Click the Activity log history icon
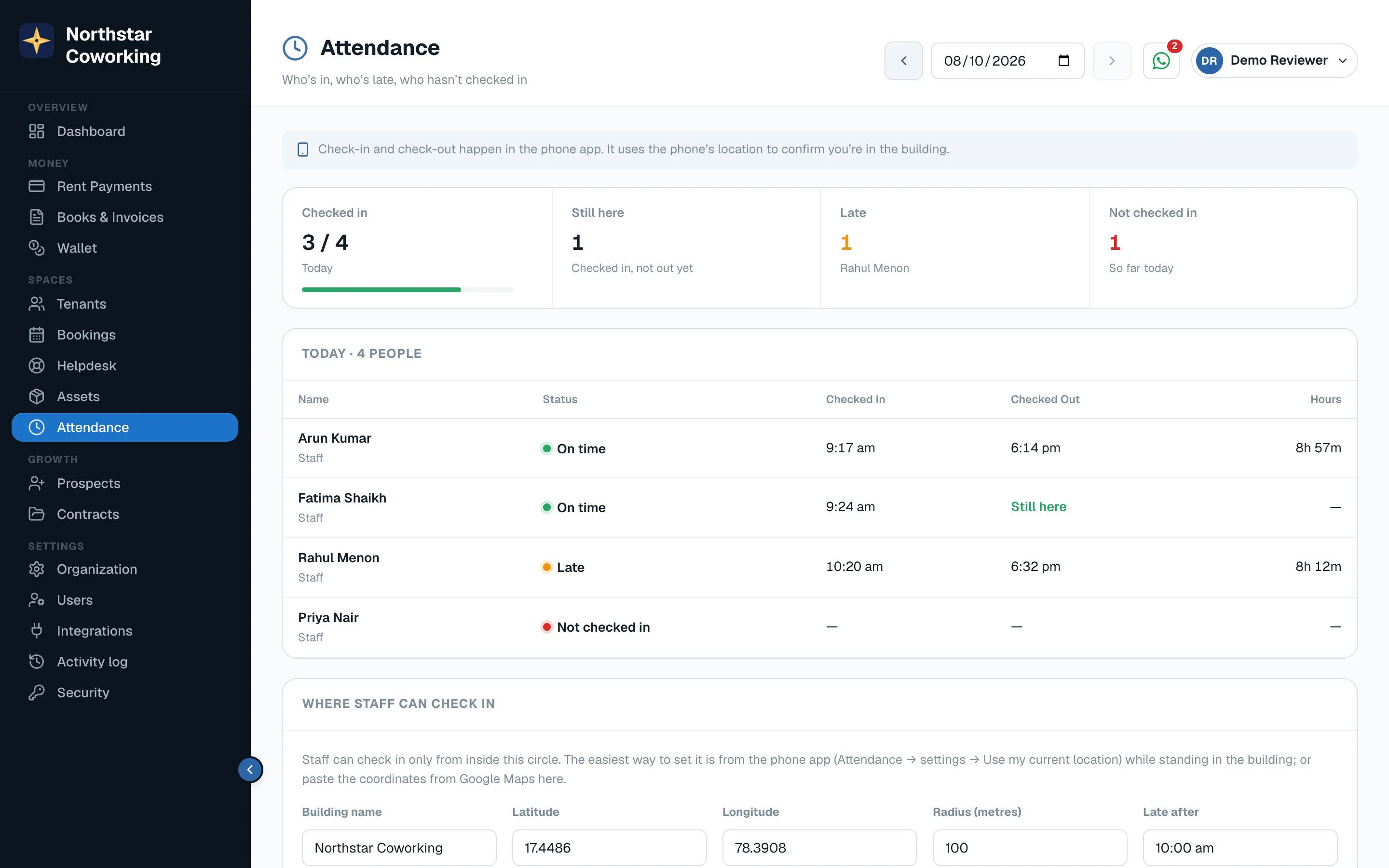The width and height of the screenshot is (1389, 868). coord(37,662)
